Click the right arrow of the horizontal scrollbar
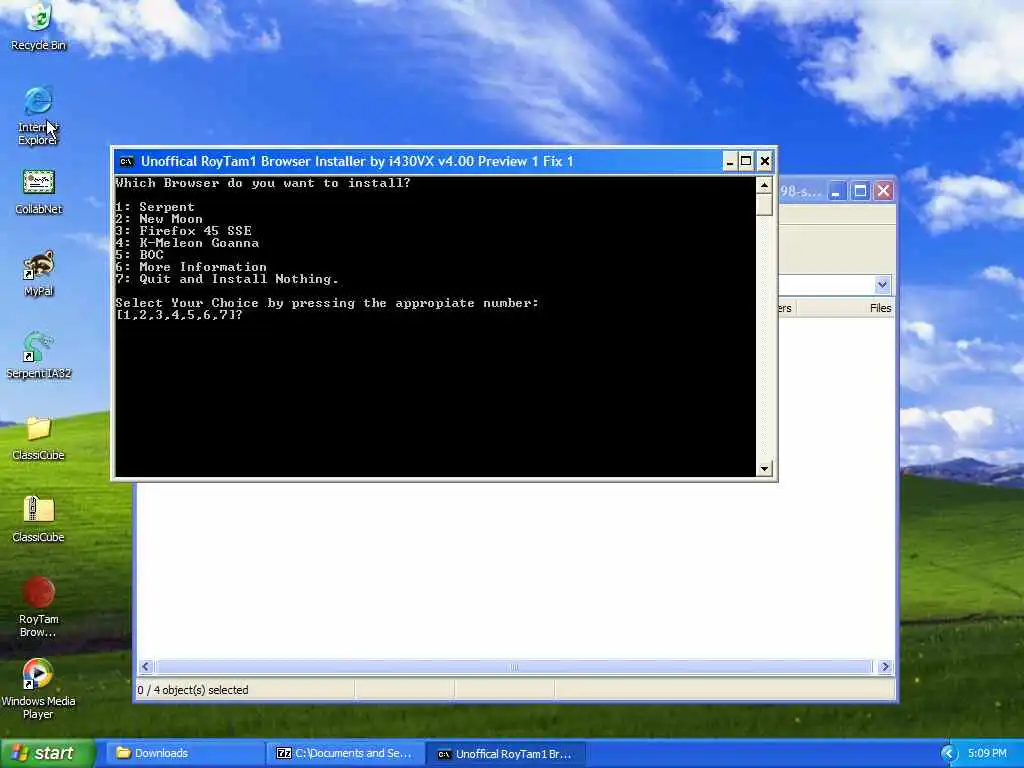The height and width of the screenshot is (768, 1024). (885, 667)
